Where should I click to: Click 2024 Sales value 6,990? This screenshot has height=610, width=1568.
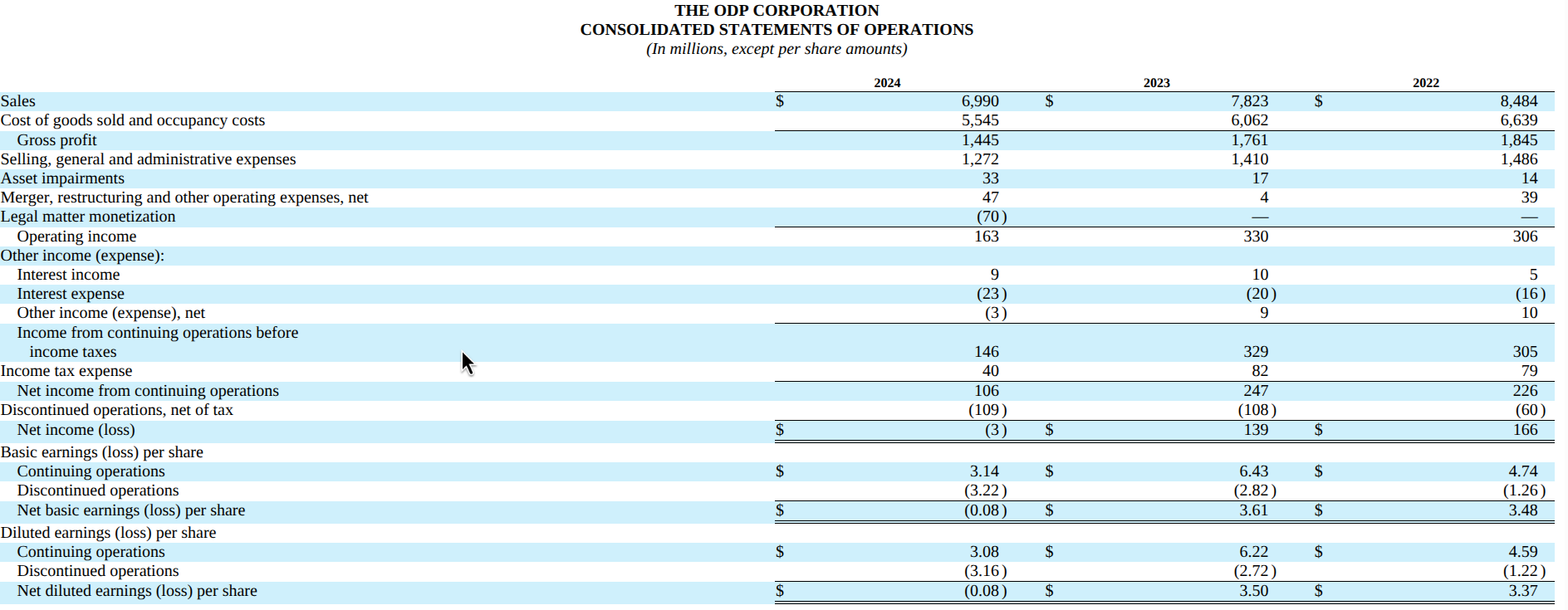point(980,101)
